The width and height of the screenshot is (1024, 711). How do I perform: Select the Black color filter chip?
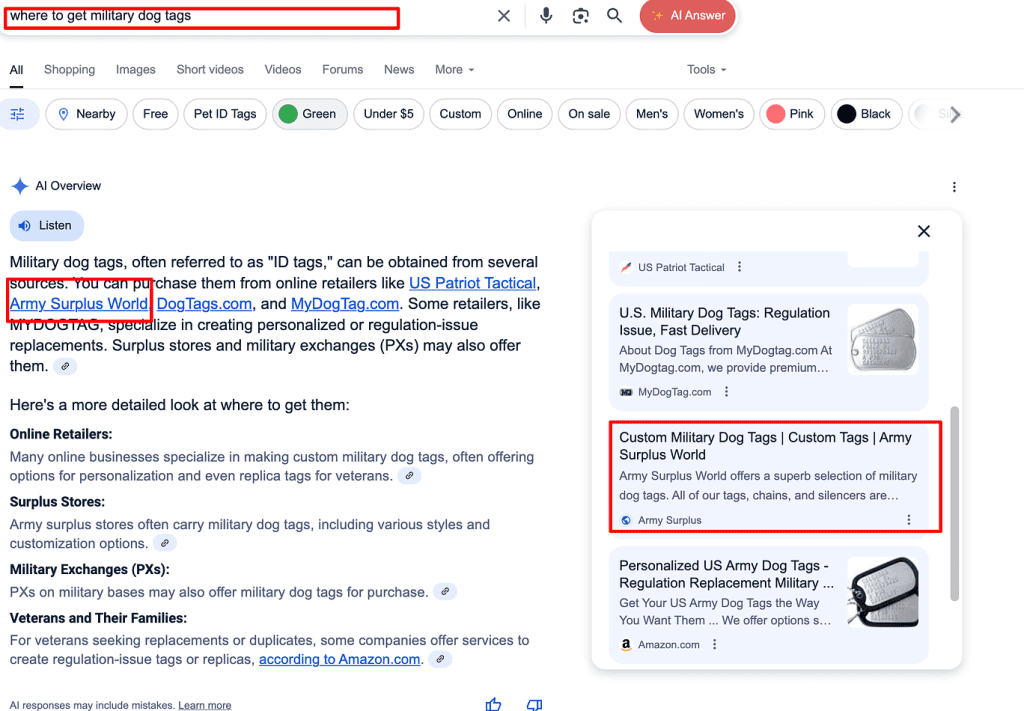pos(866,114)
